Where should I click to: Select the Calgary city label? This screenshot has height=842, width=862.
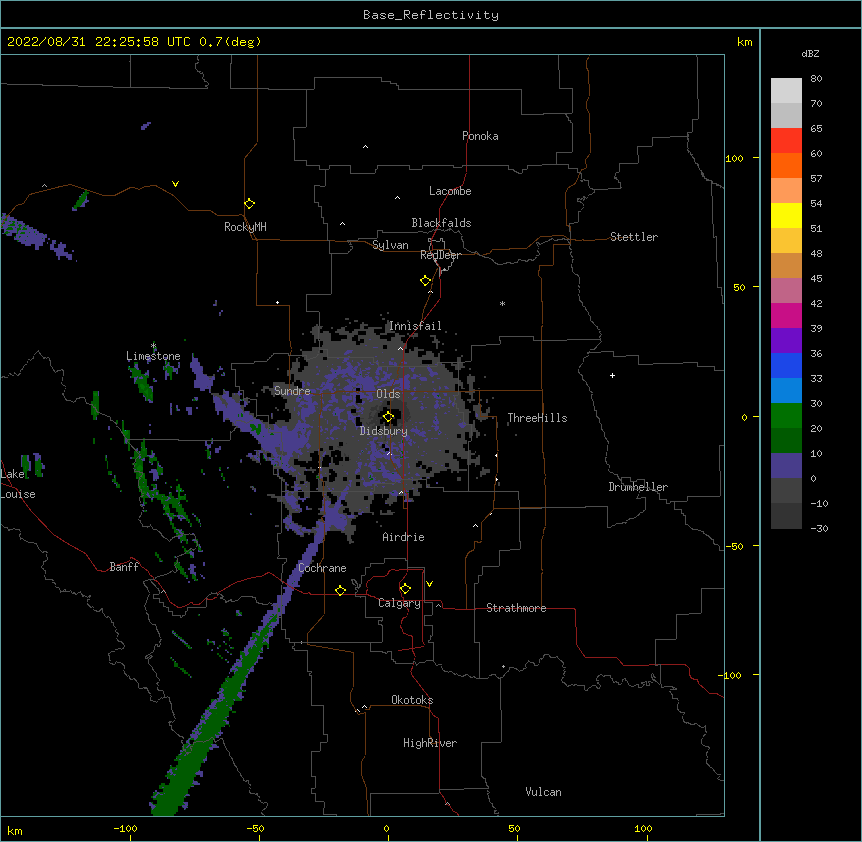pos(399,603)
